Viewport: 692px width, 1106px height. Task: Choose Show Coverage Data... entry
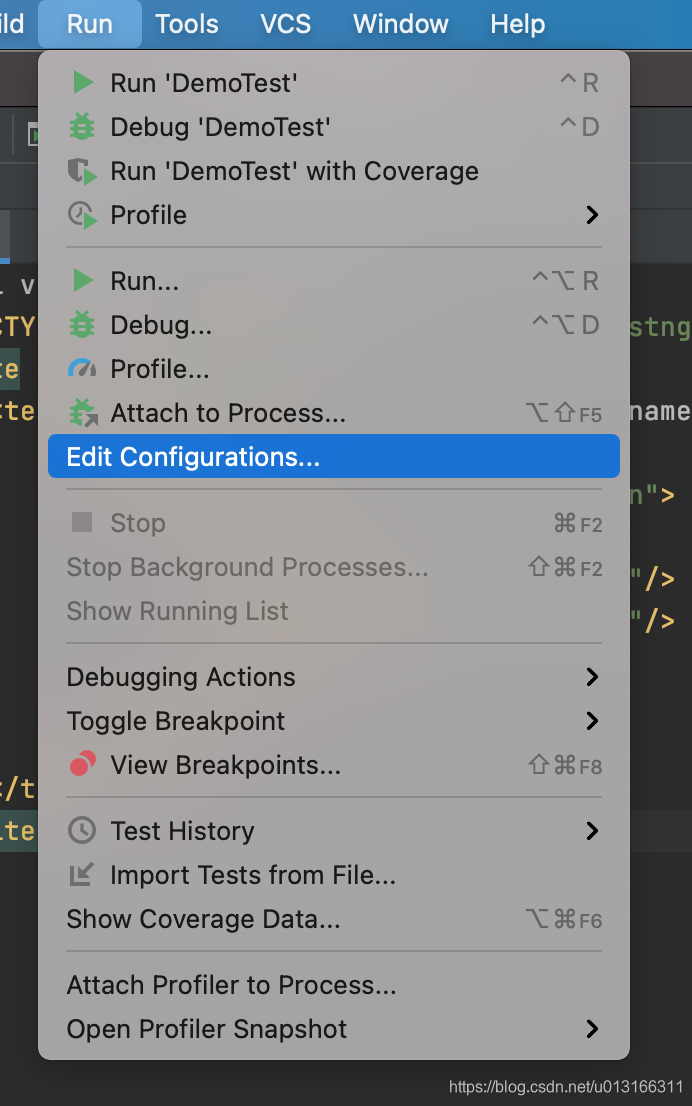point(204,919)
